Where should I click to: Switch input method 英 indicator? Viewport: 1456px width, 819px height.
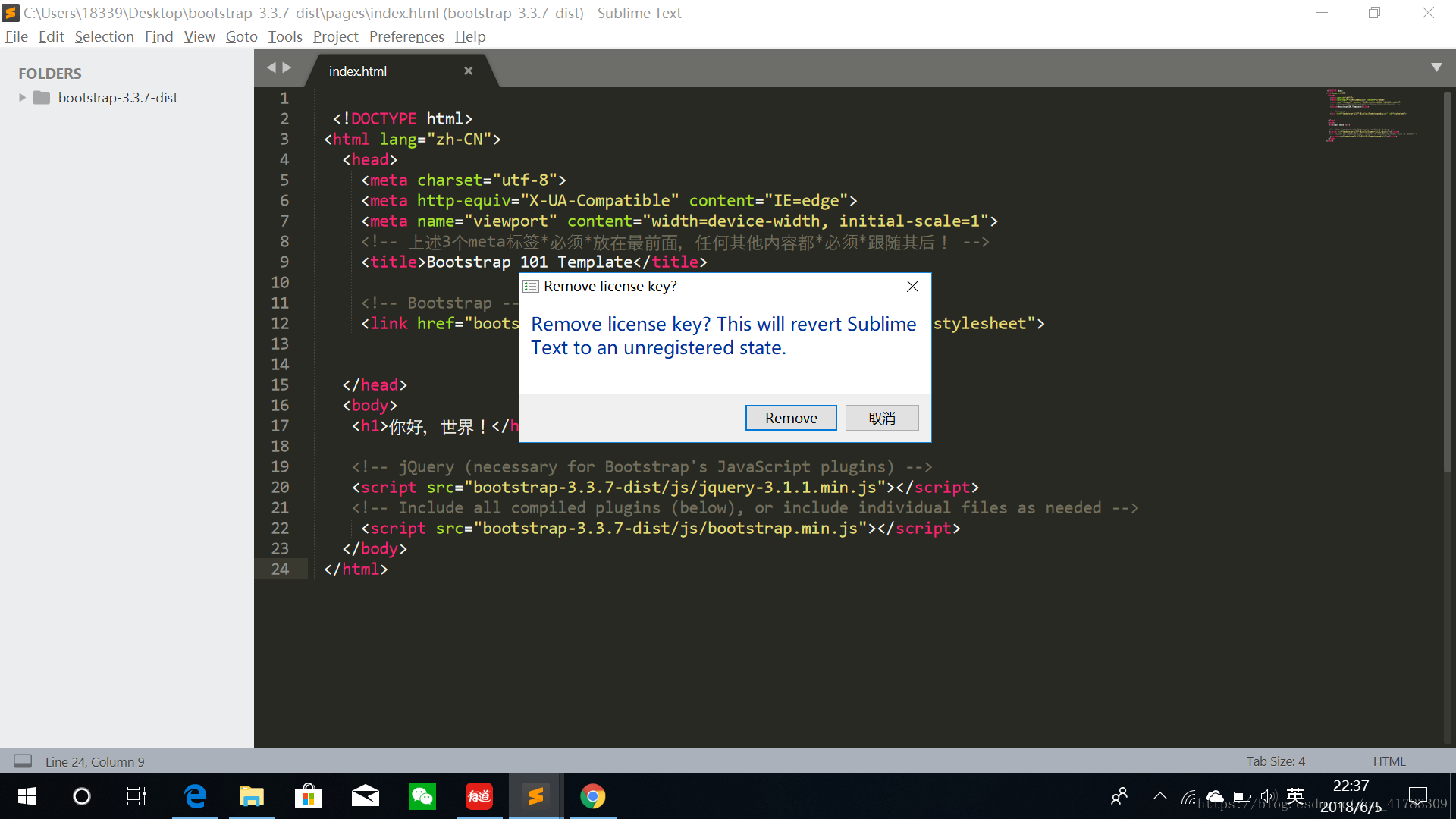click(x=1295, y=796)
